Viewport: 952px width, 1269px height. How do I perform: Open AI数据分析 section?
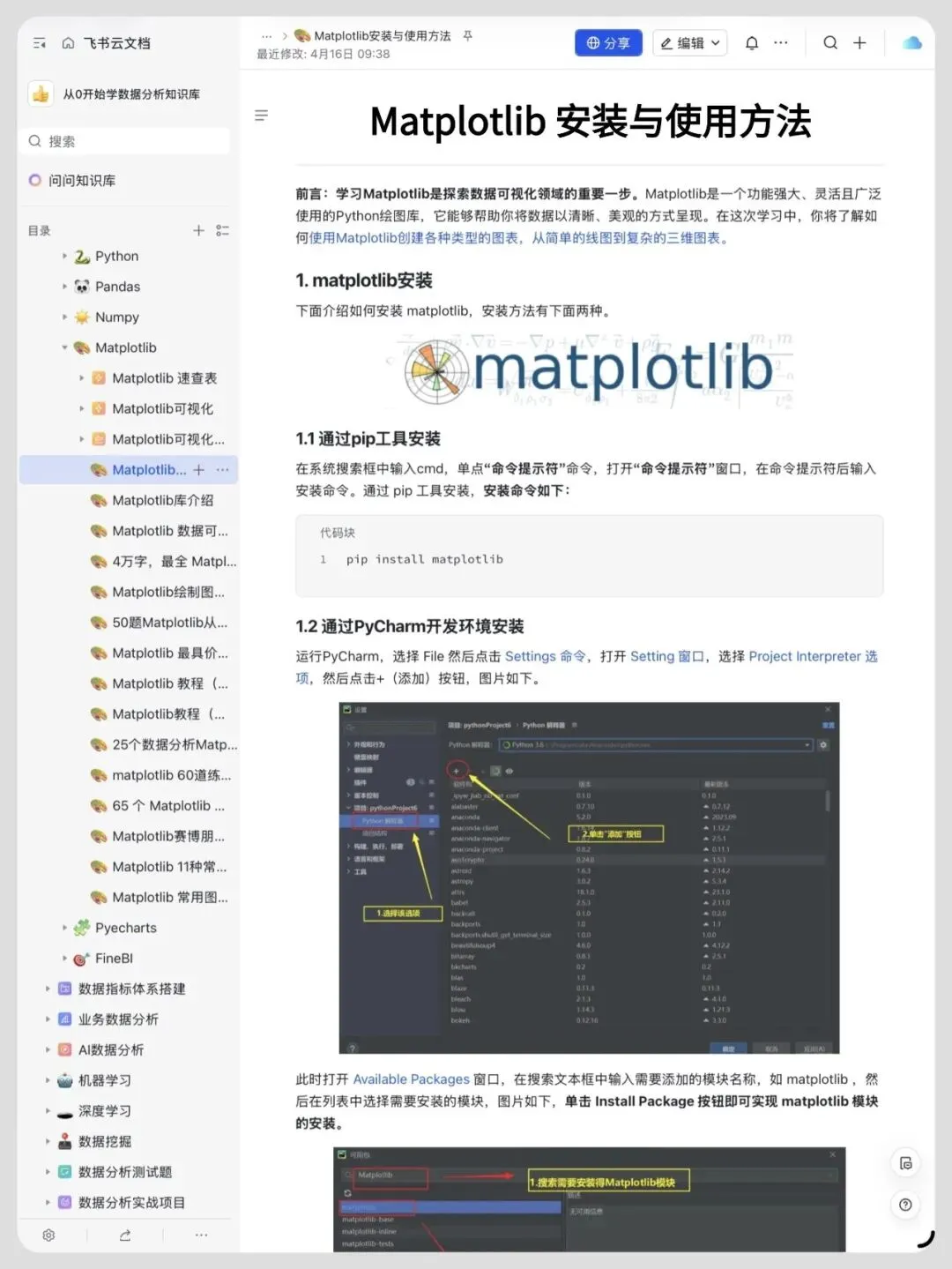tap(111, 1049)
